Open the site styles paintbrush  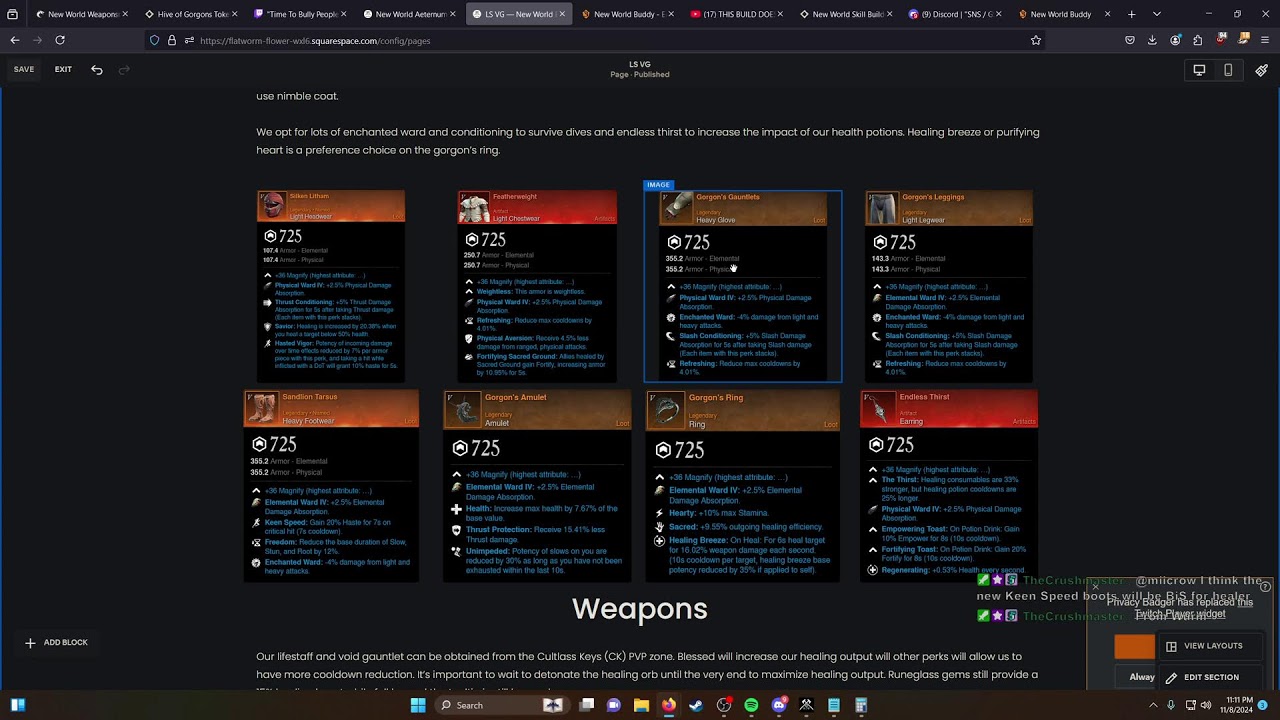tap(1261, 70)
